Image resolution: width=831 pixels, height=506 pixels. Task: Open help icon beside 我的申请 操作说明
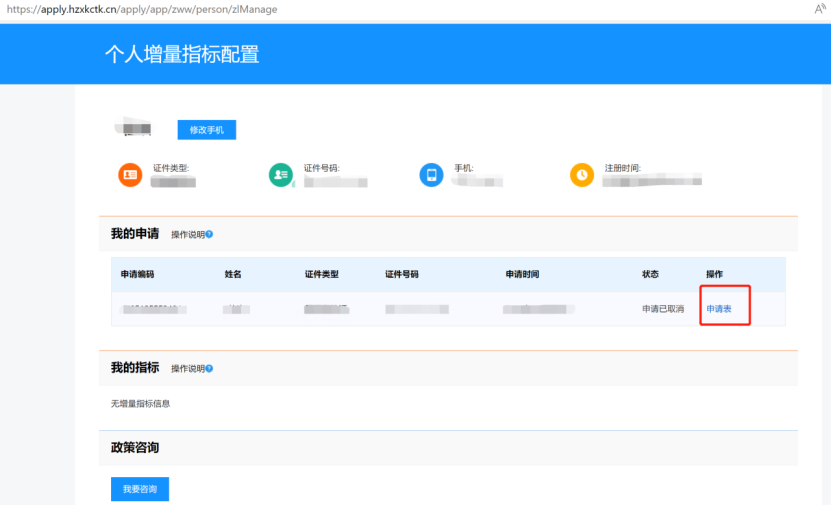pyautogui.click(x=209, y=234)
